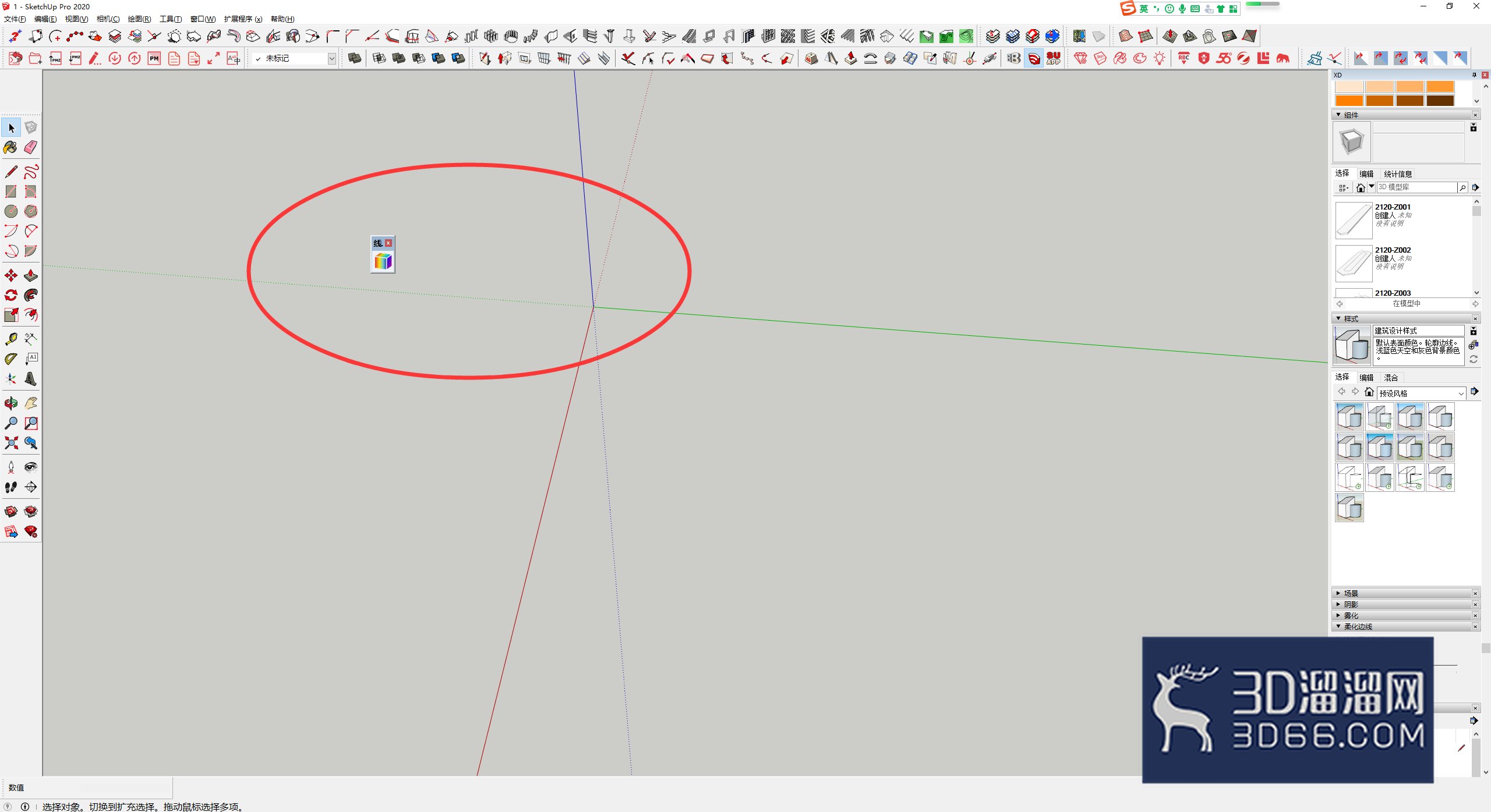Click the 建筑设计样式 style name field
The width and height of the screenshot is (1491, 812).
(1419, 331)
